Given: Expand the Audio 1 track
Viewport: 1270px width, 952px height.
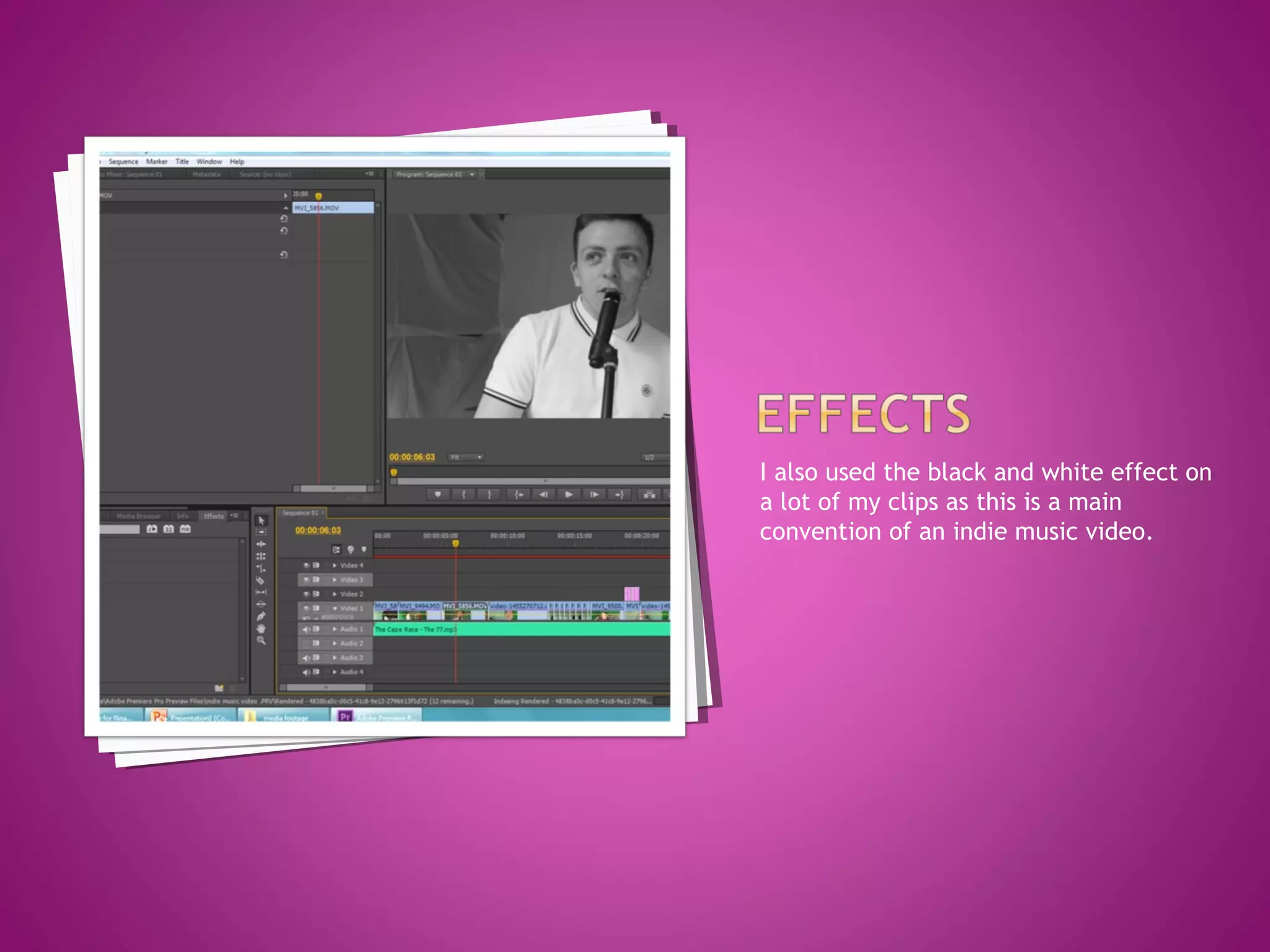Looking at the screenshot, I should (x=335, y=629).
